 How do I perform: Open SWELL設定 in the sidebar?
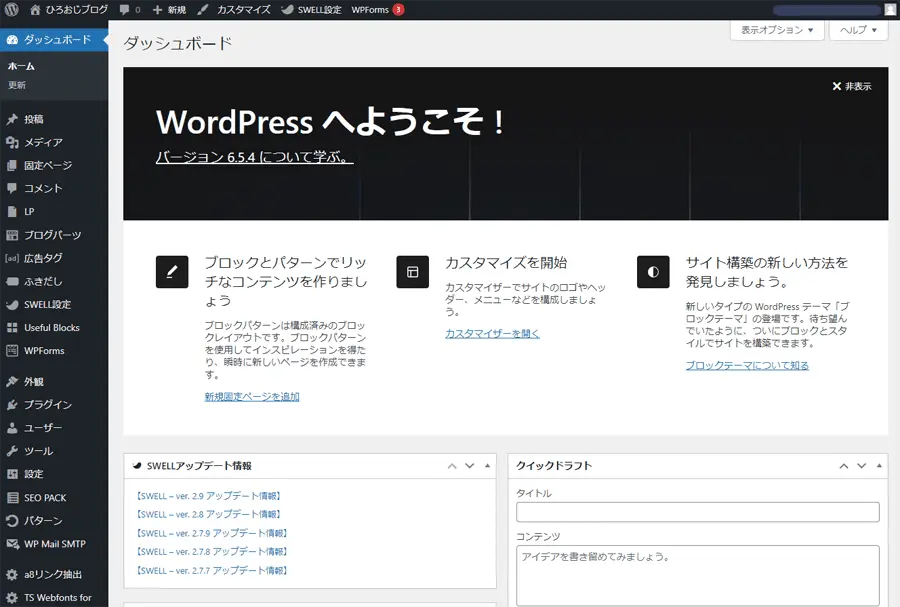47,304
